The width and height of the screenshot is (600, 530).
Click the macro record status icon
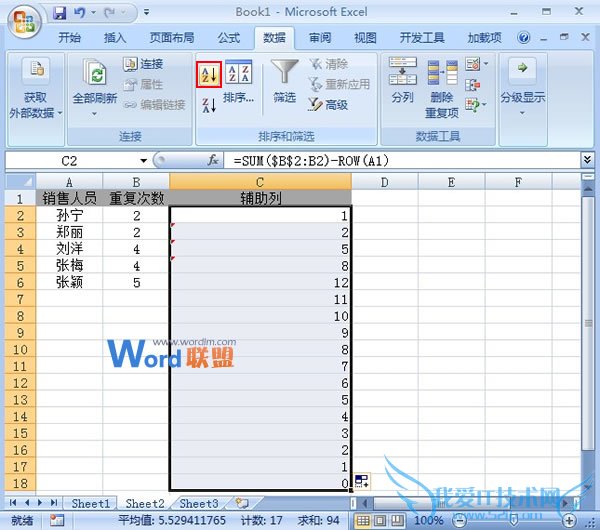click(57, 520)
